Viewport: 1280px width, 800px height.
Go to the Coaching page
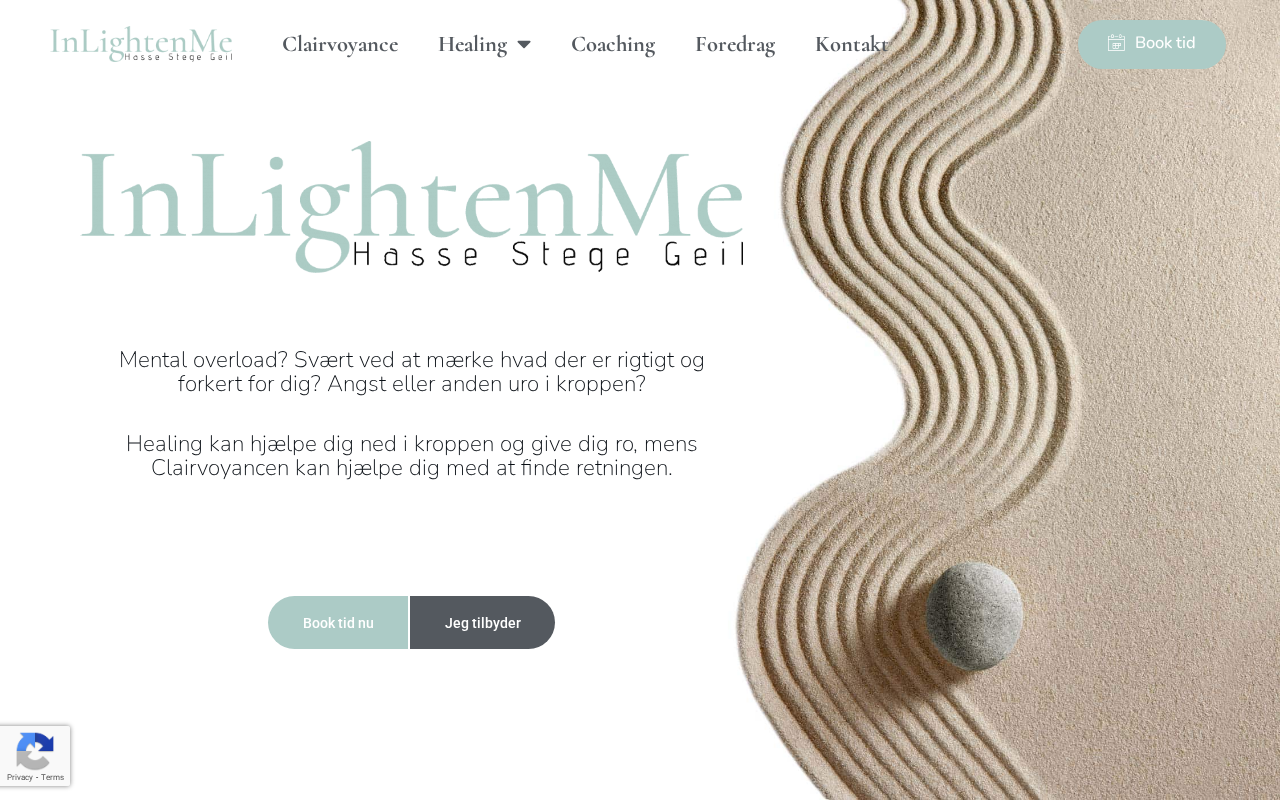coord(613,44)
